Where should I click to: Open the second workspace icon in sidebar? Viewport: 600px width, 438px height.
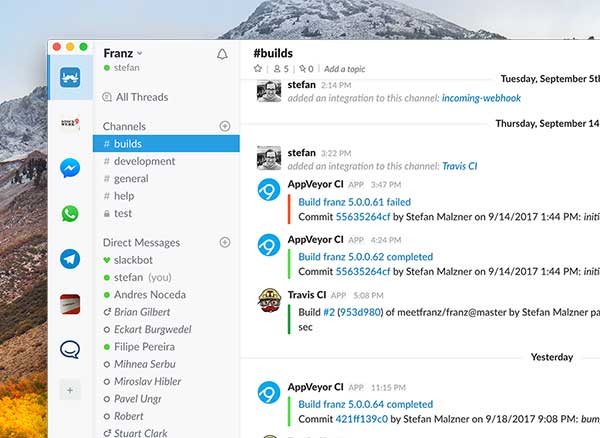coord(70,123)
